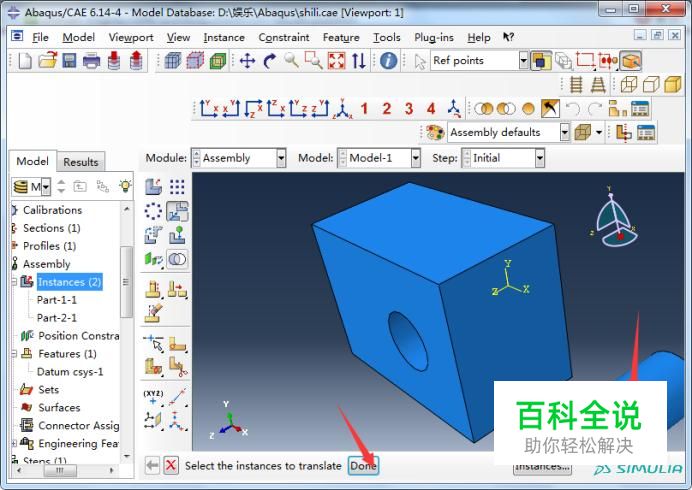Image resolution: width=692 pixels, height=490 pixels.
Task: Select the Radial Pattern tool
Action: click(x=153, y=211)
